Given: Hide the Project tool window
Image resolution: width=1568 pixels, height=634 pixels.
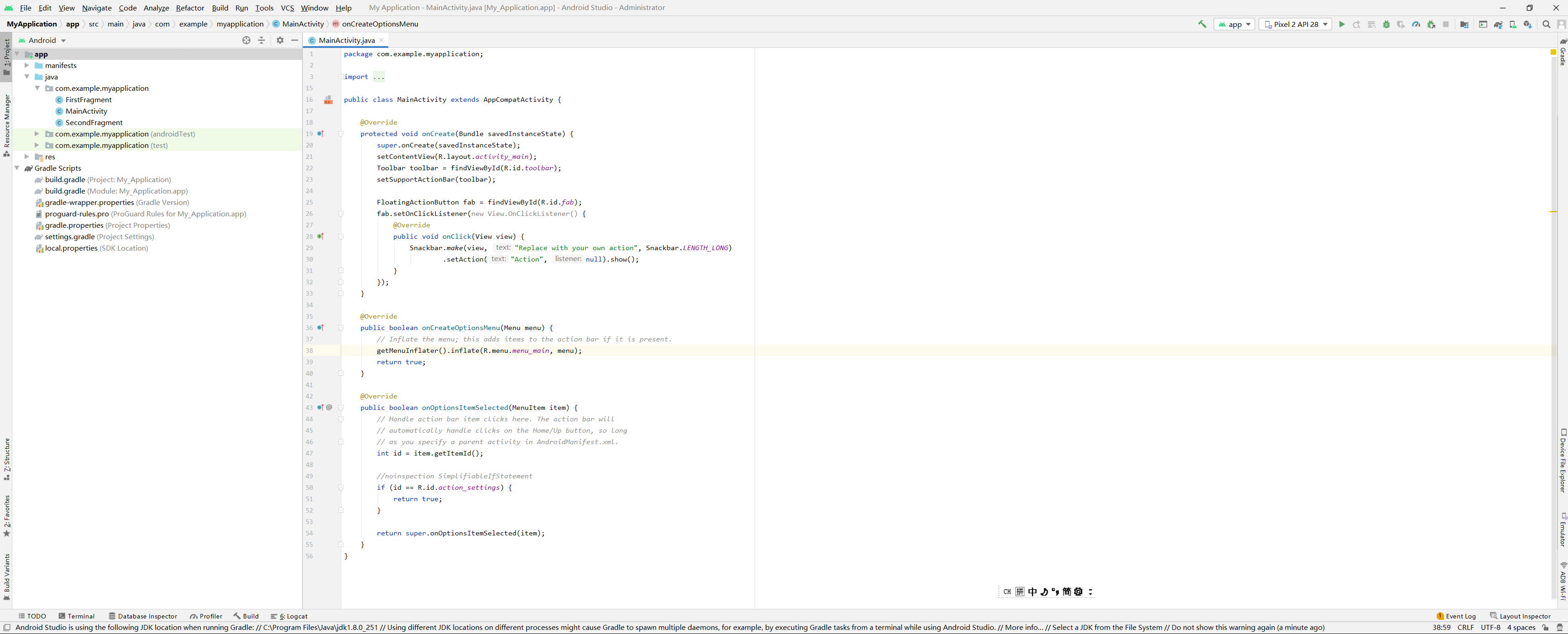Looking at the screenshot, I should pos(295,40).
